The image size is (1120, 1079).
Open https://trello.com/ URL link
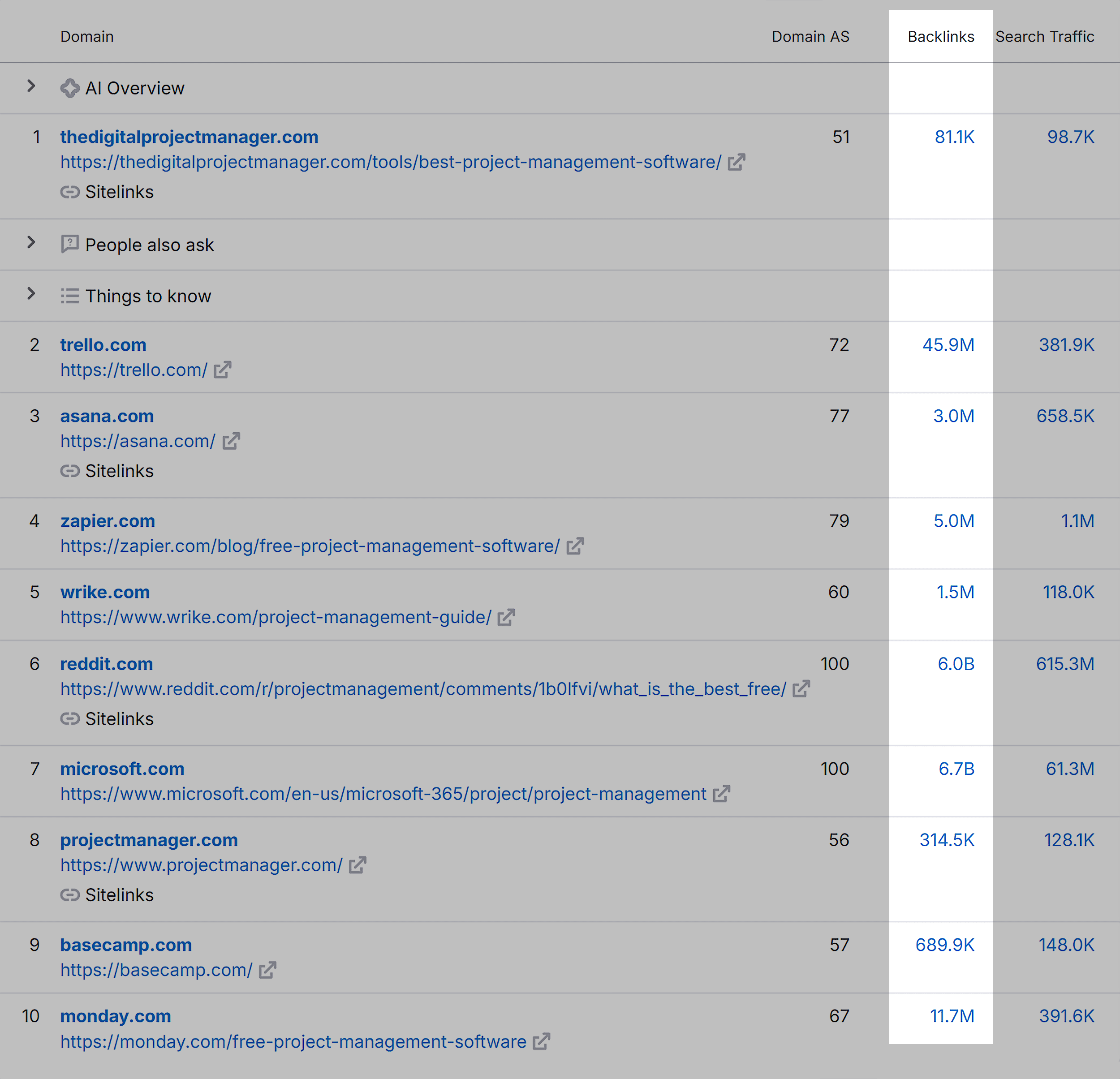(x=134, y=370)
